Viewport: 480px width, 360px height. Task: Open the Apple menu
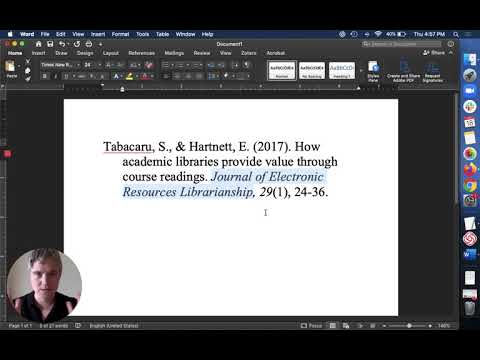click(10, 34)
